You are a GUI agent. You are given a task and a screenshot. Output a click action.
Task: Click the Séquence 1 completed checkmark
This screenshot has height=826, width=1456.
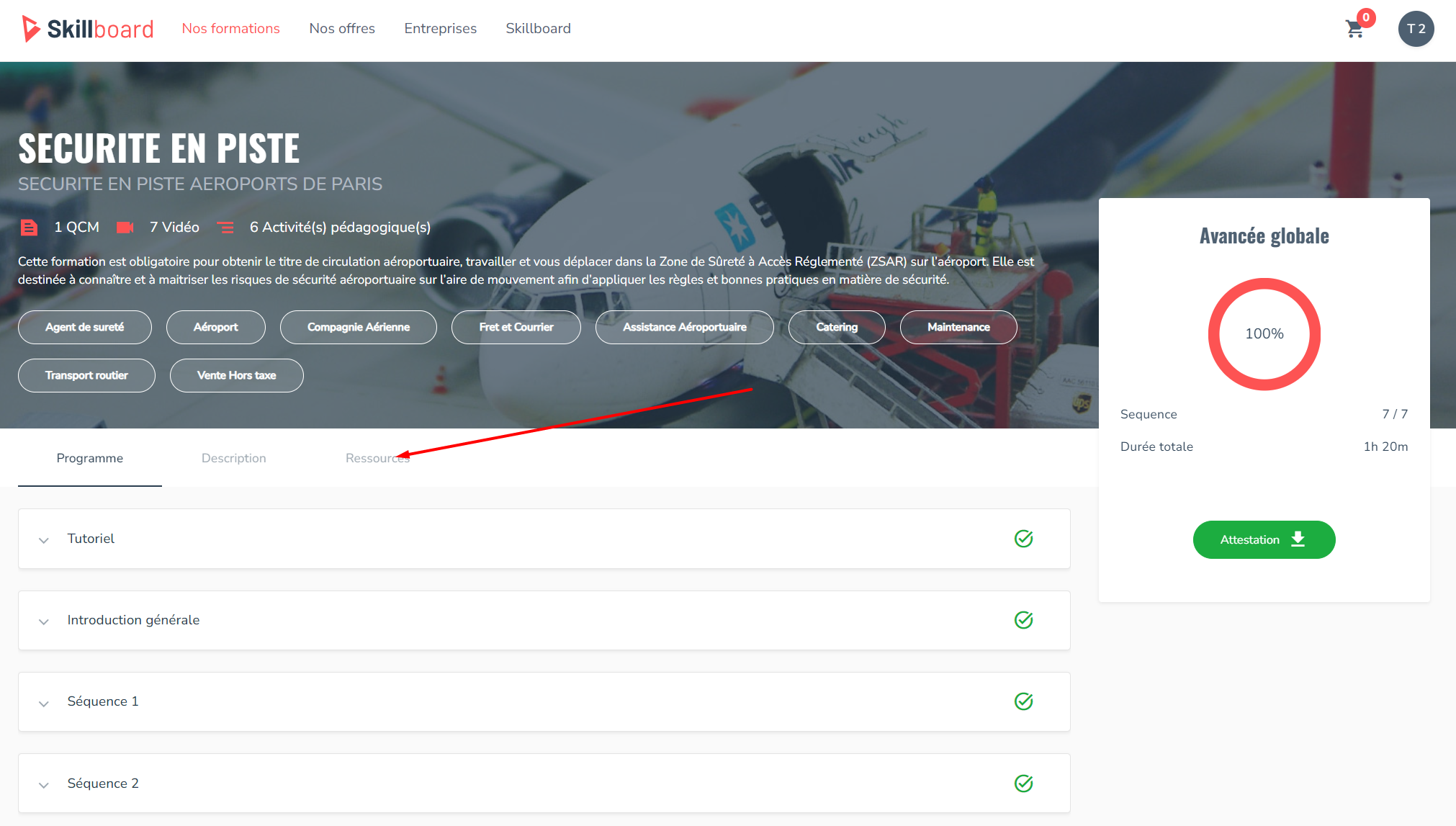[1023, 701]
